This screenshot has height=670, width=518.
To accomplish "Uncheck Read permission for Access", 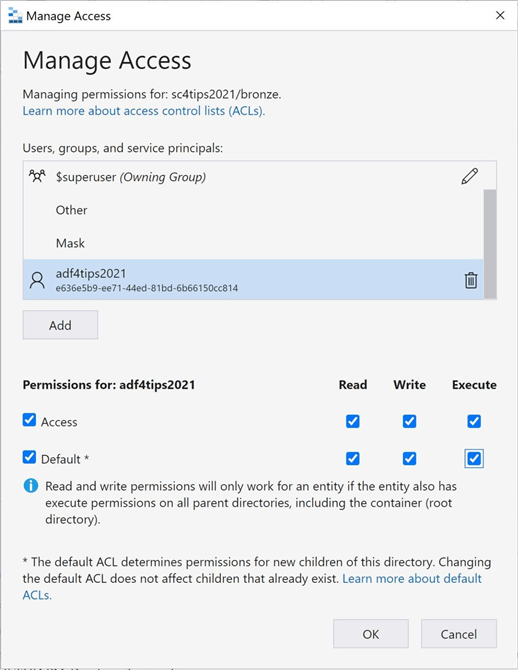I will [x=353, y=421].
